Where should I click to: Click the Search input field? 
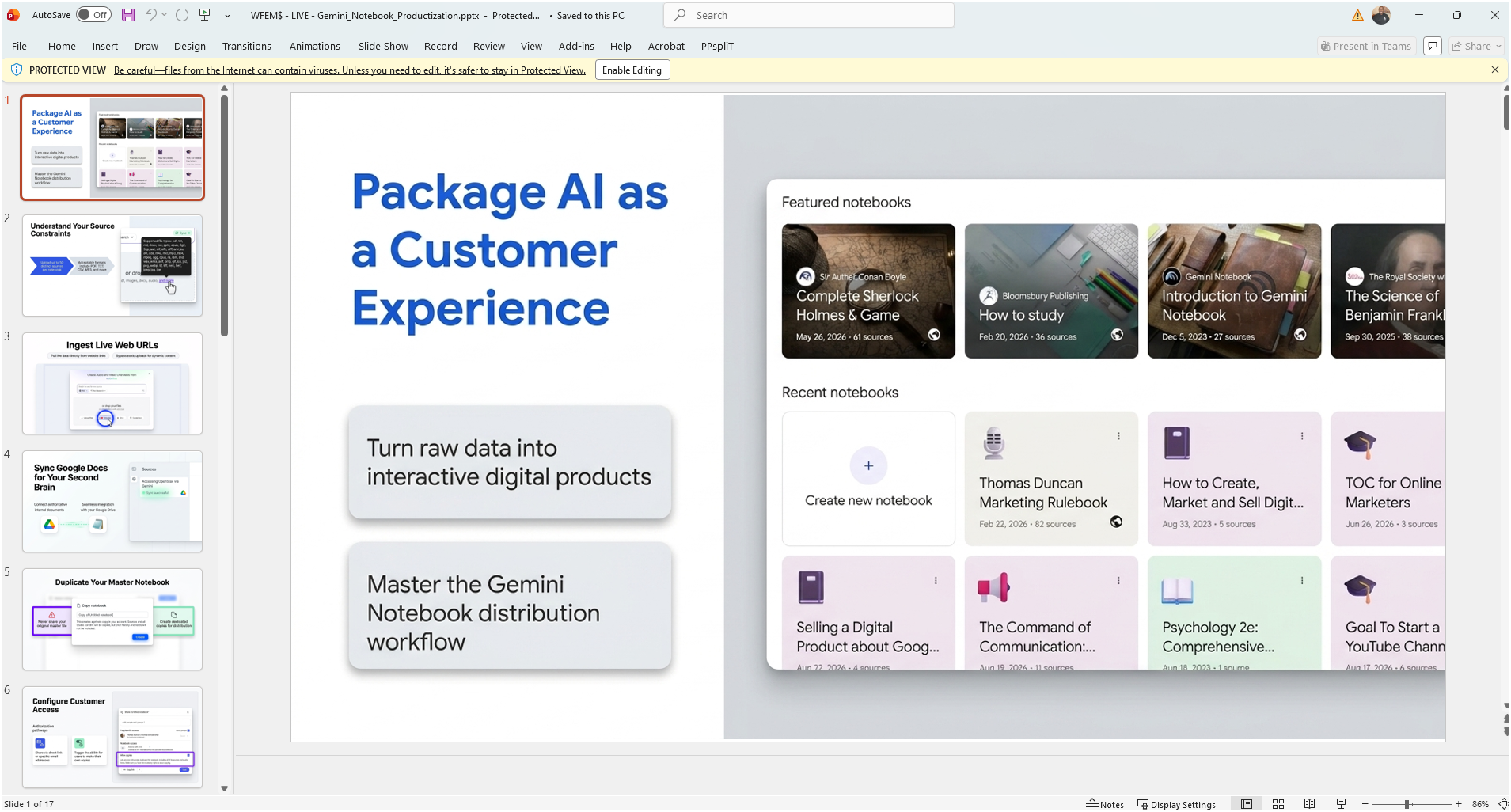(x=809, y=15)
